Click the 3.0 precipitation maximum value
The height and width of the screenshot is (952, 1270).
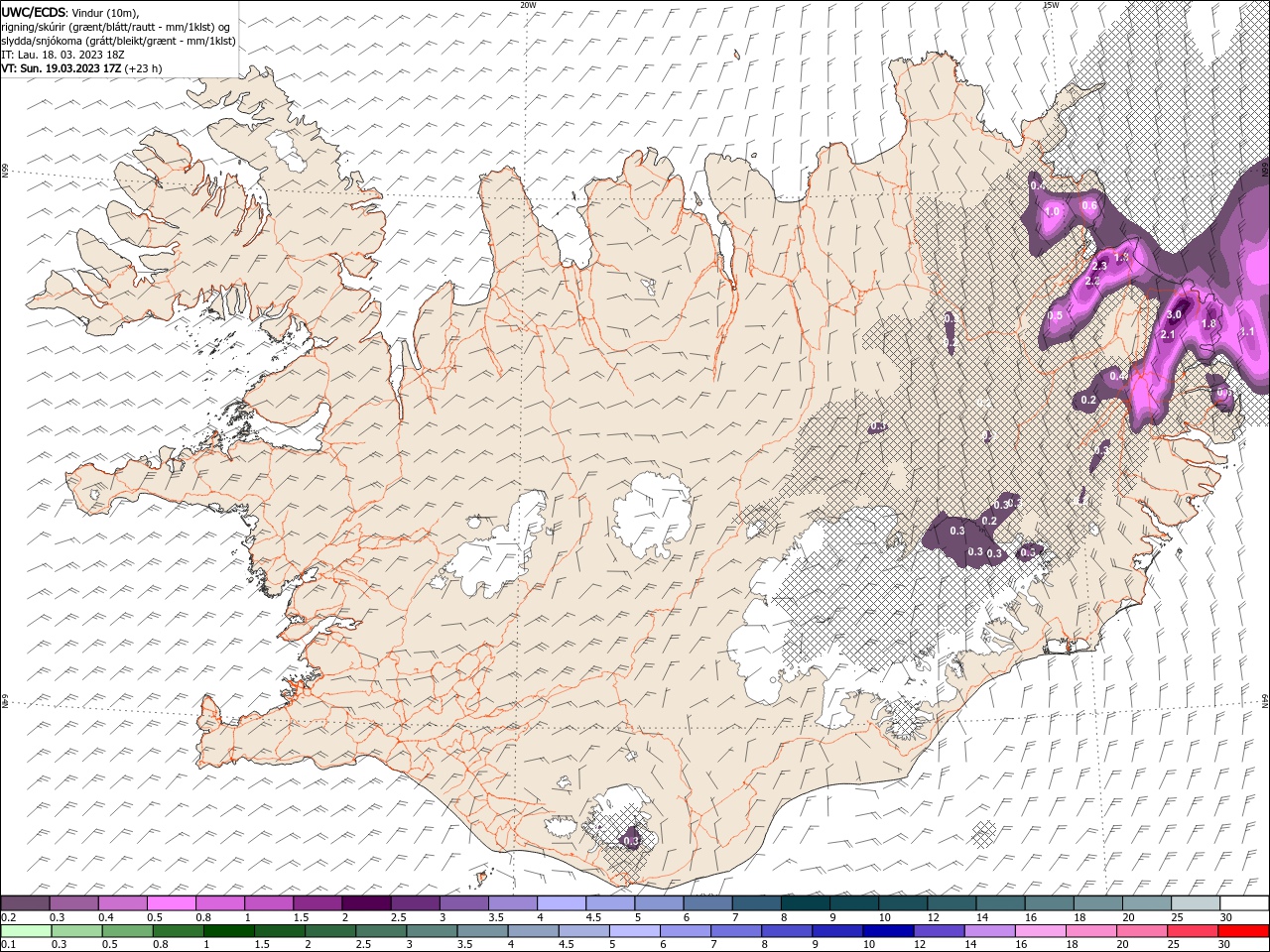coord(1174,314)
